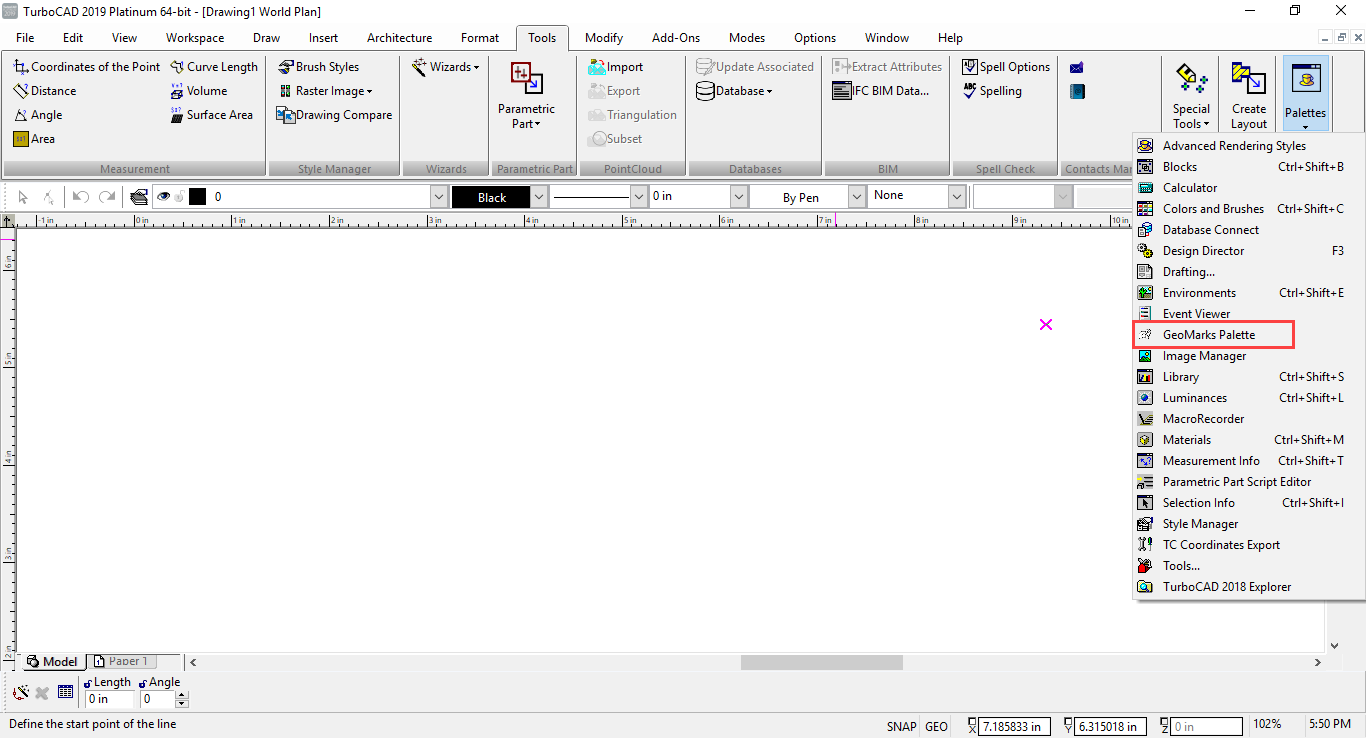Image resolution: width=1366 pixels, height=738 pixels.
Task: Open the Parametric Part dropdown
Action: [526, 96]
